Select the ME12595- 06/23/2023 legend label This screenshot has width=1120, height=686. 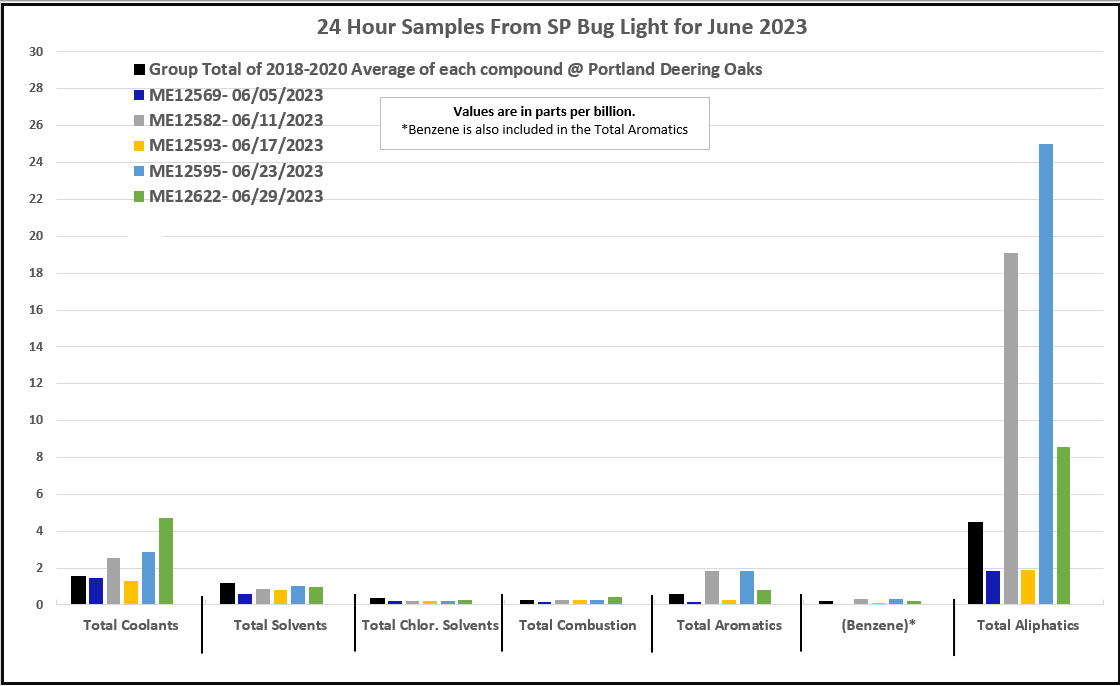[236, 171]
